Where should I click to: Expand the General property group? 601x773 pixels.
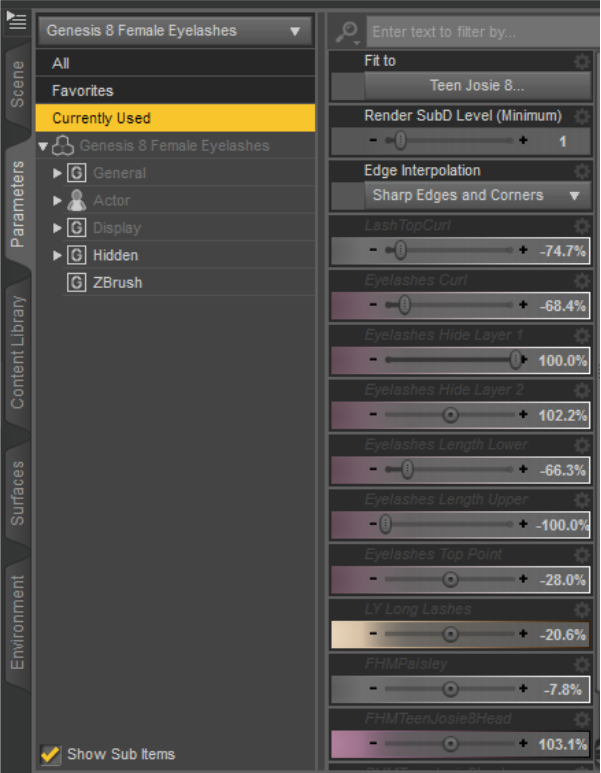57,173
